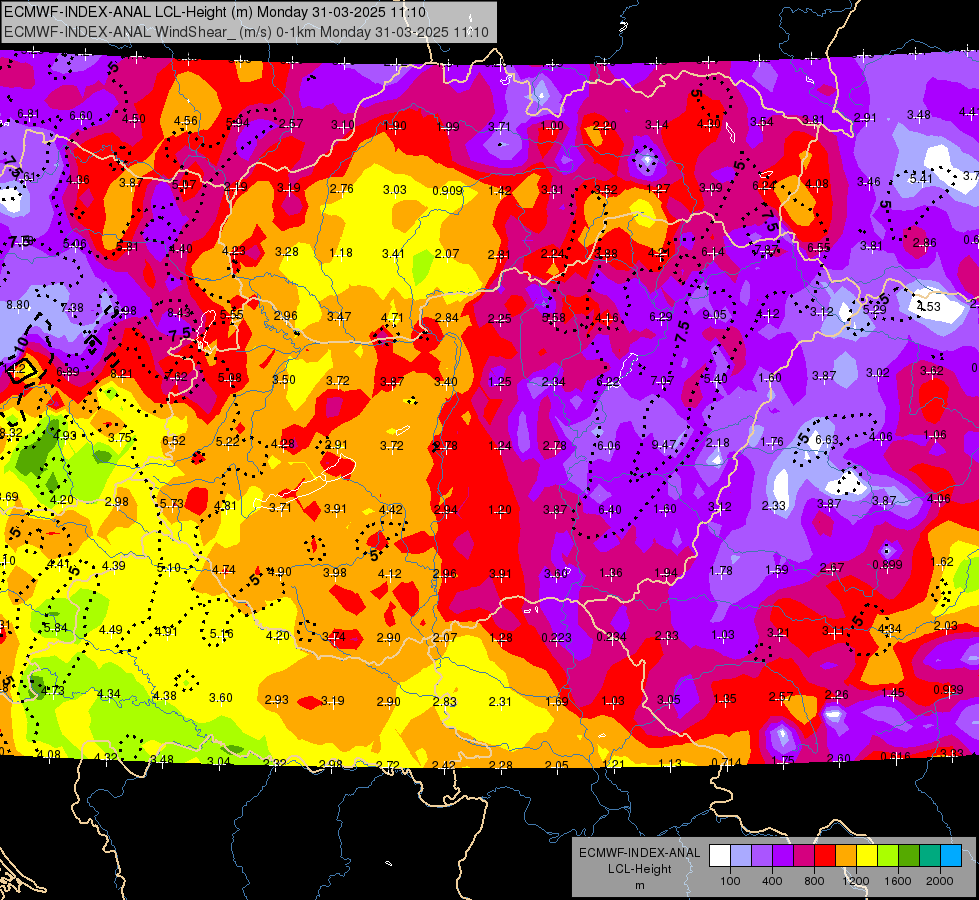This screenshot has width=979, height=900.
Task: Click the legend title ECMWF-INDEX-ANAL
Action: click(639, 853)
